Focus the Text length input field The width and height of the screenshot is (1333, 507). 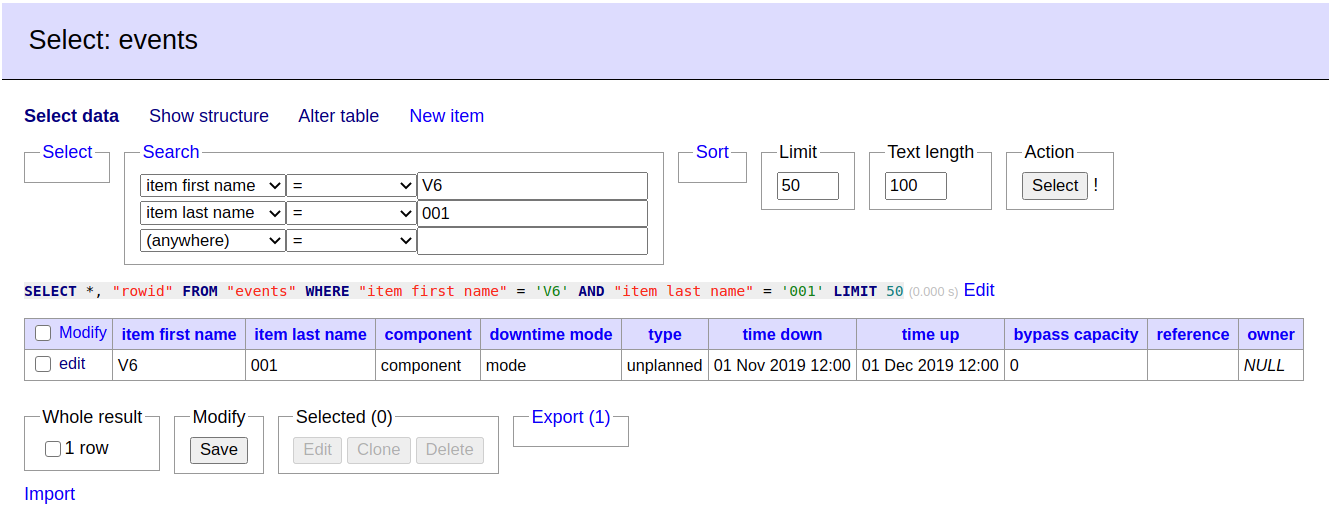pyautogui.click(x=915, y=186)
